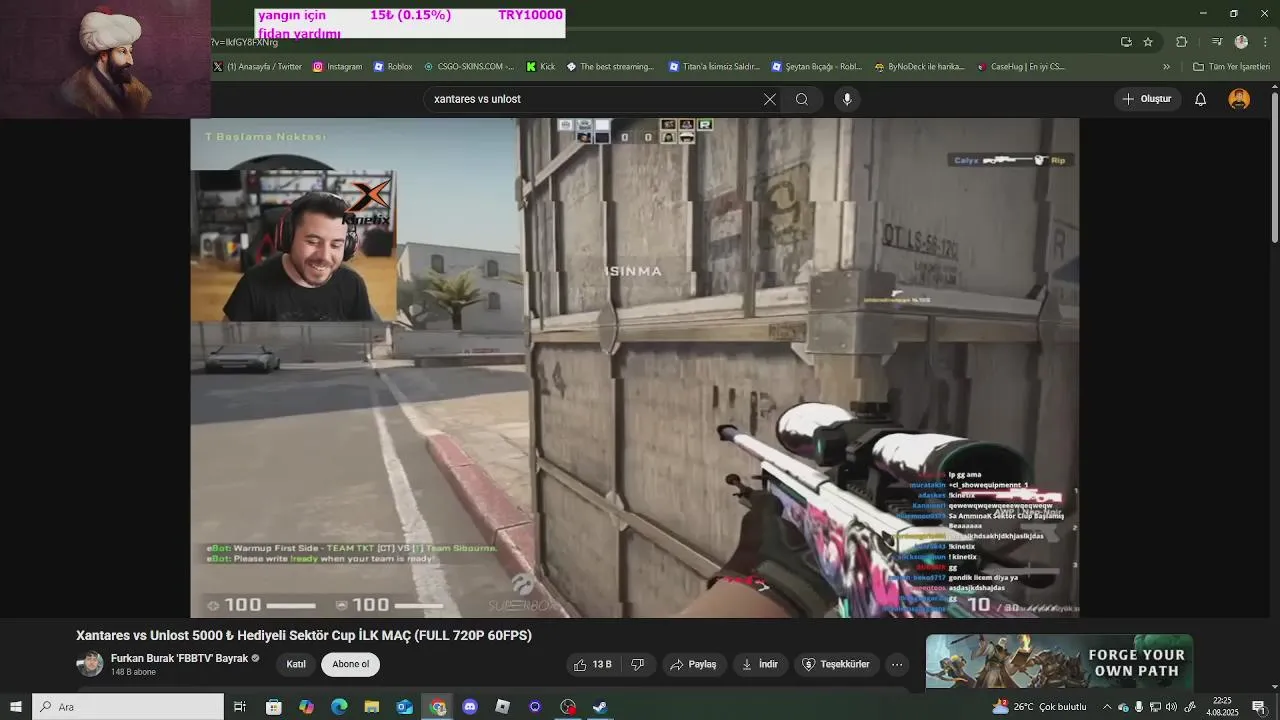The width and height of the screenshot is (1280, 720).
Task: Open the Forge Your Own Path ad banner
Action: click(1059, 661)
